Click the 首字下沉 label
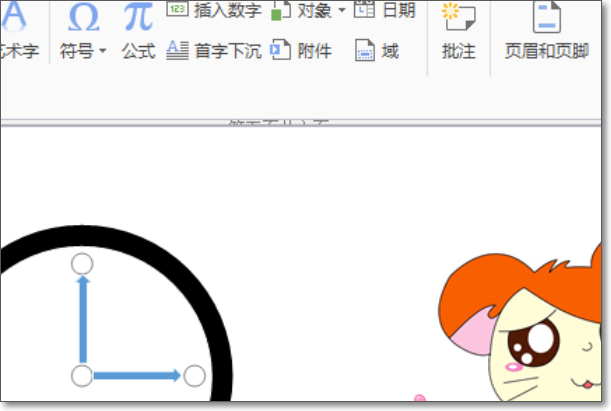 228,51
